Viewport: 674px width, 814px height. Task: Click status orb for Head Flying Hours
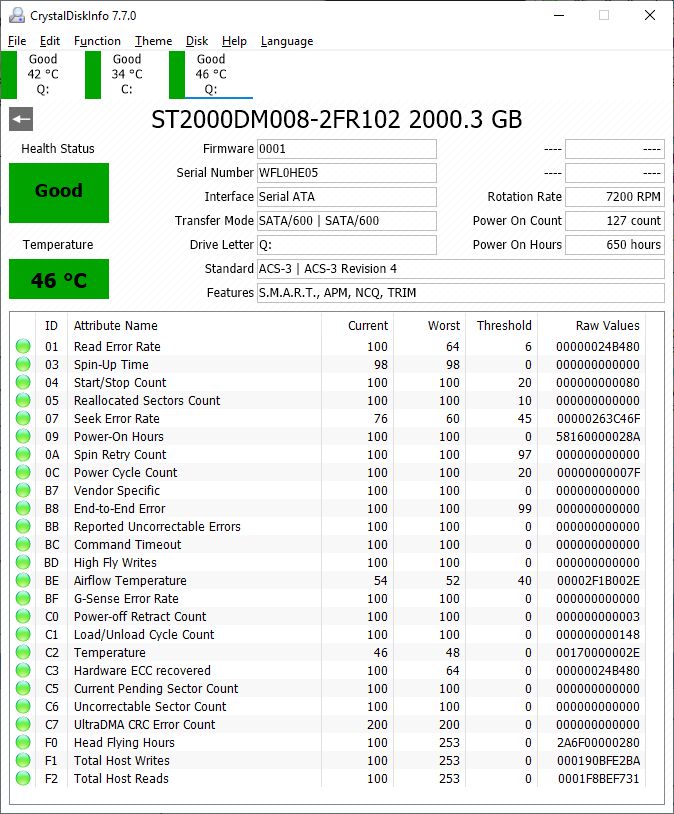click(23, 742)
